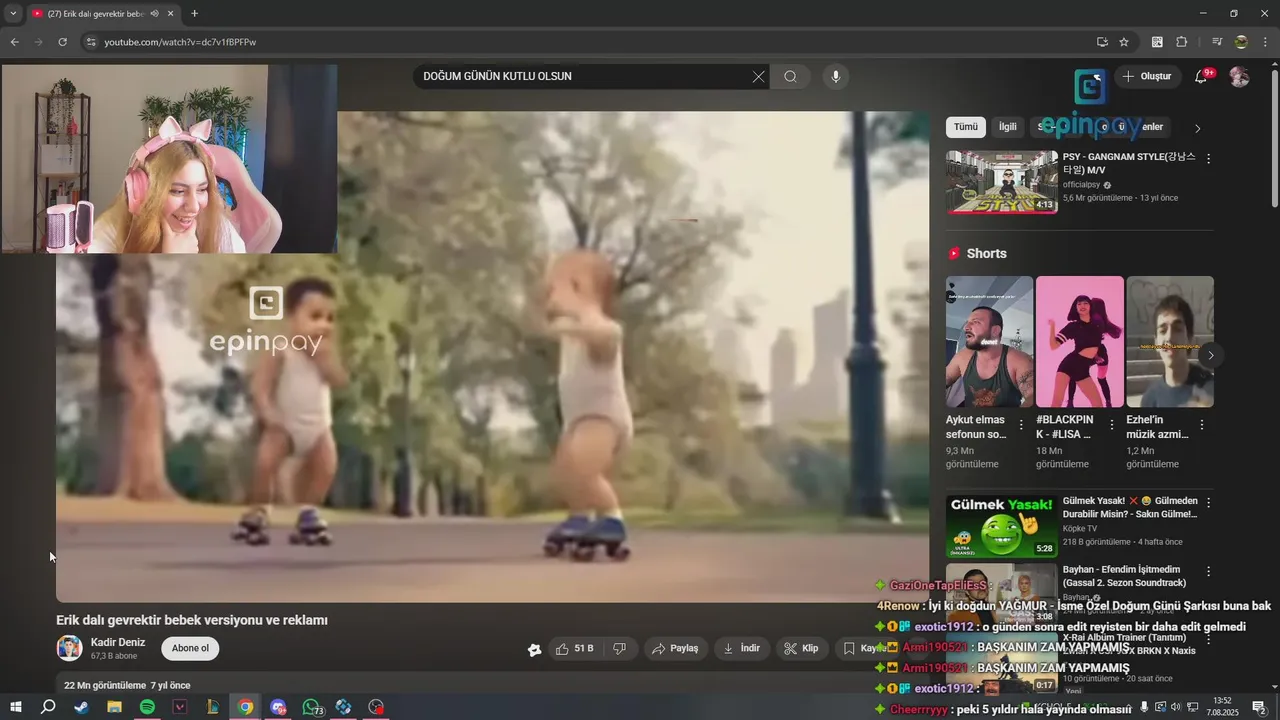Screen dimensions: 1280x720
Task: Open Windows notification center icon
Action: coord(1259,707)
